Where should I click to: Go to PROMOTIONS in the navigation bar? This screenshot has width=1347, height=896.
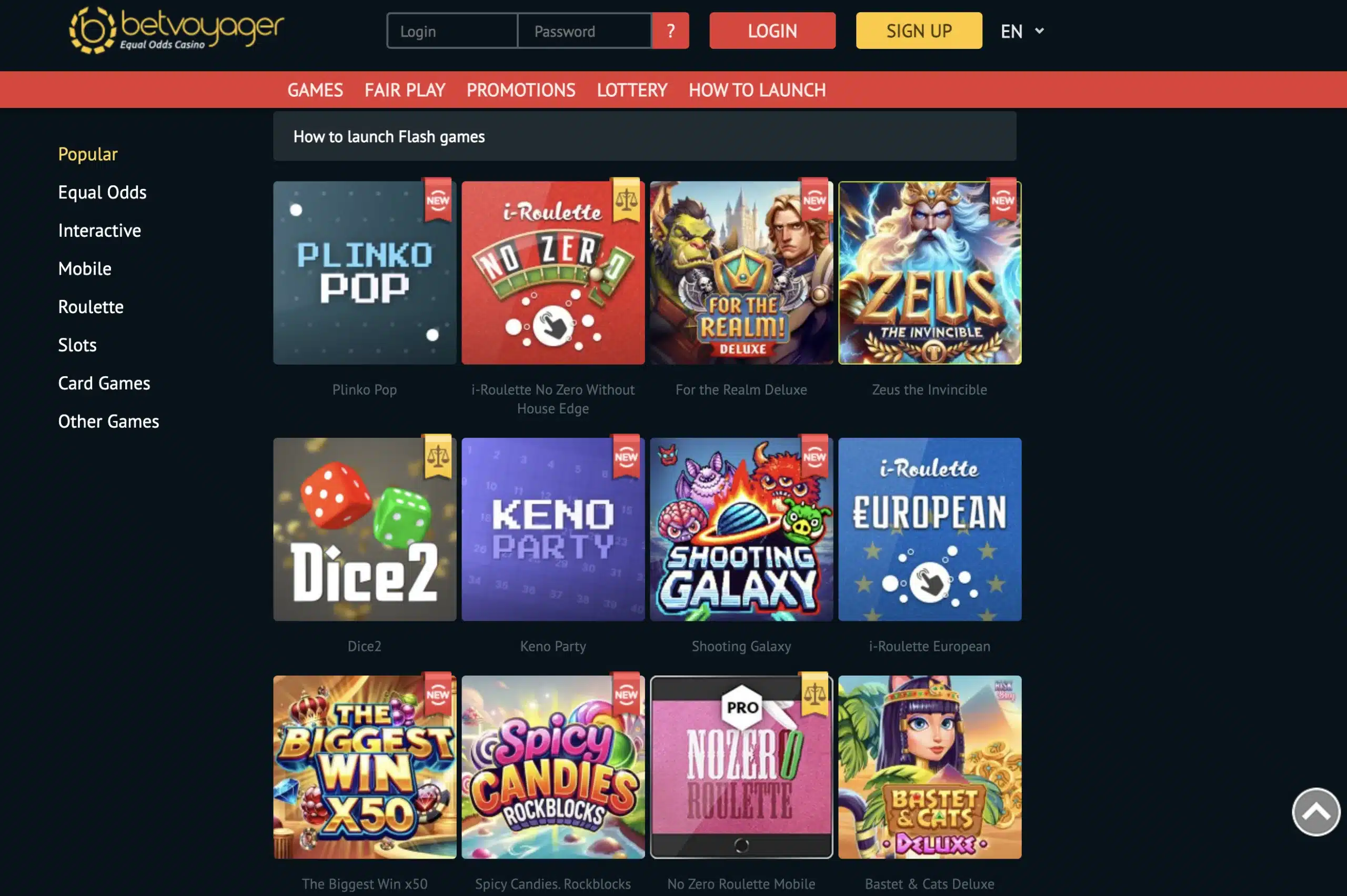coord(520,90)
